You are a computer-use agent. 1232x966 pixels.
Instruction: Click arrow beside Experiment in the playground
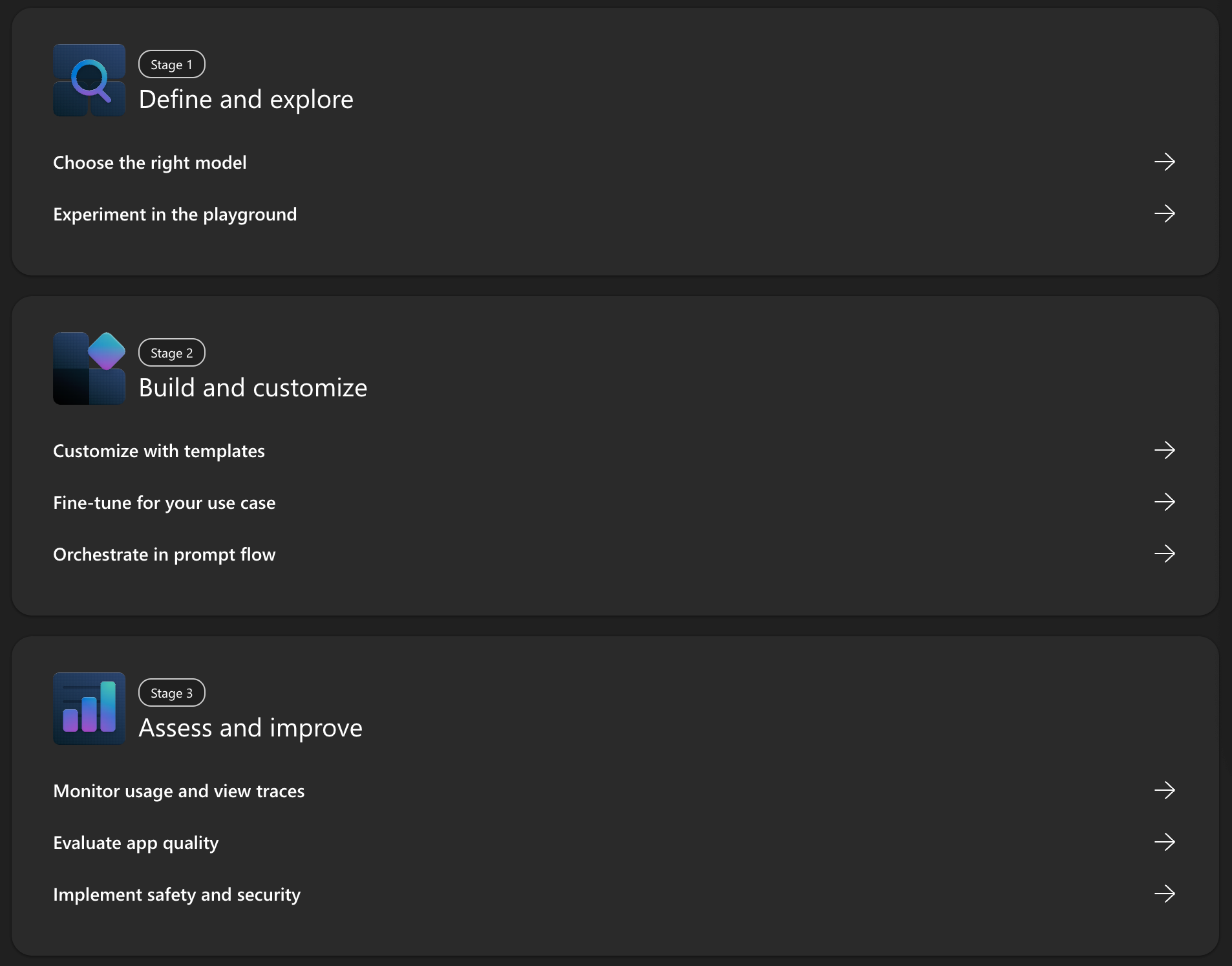[x=1165, y=213]
